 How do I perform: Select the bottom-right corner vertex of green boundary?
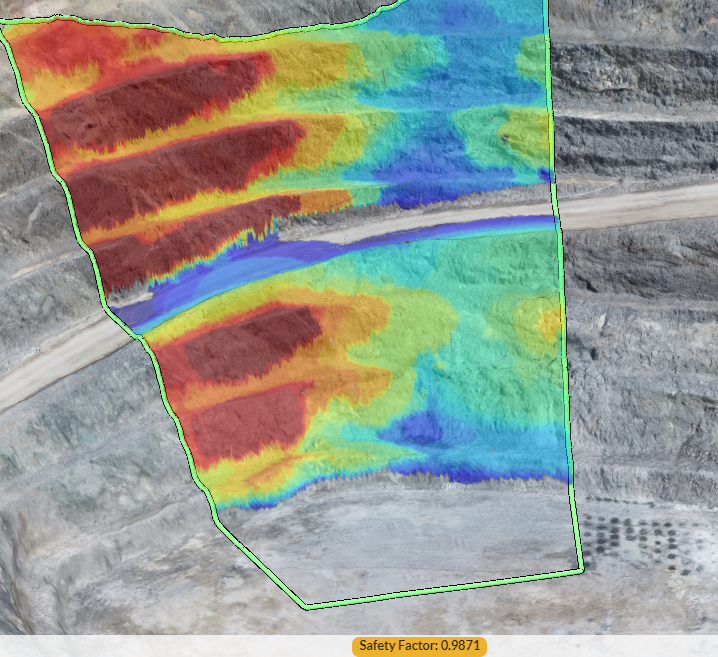(581, 571)
